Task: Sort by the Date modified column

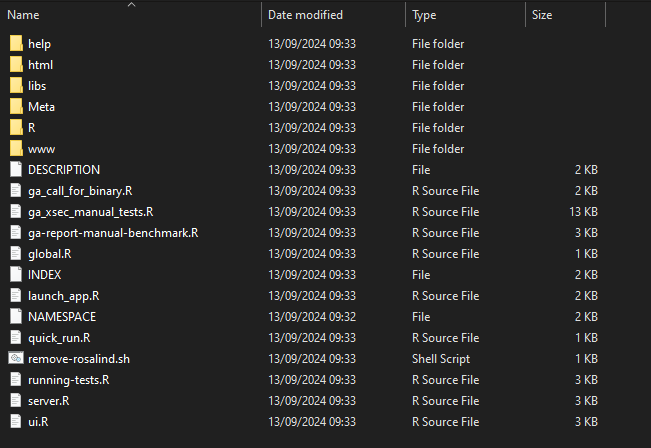Action: click(x=305, y=15)
